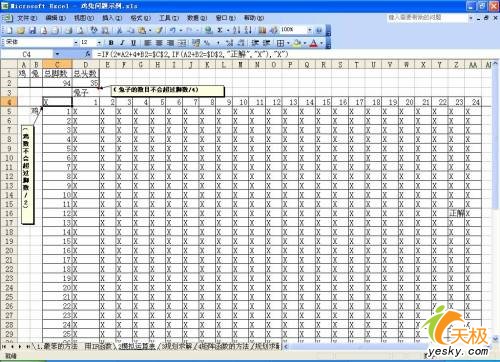Switch to the 3规划求解 sheet tab

(x=177, y=346)
